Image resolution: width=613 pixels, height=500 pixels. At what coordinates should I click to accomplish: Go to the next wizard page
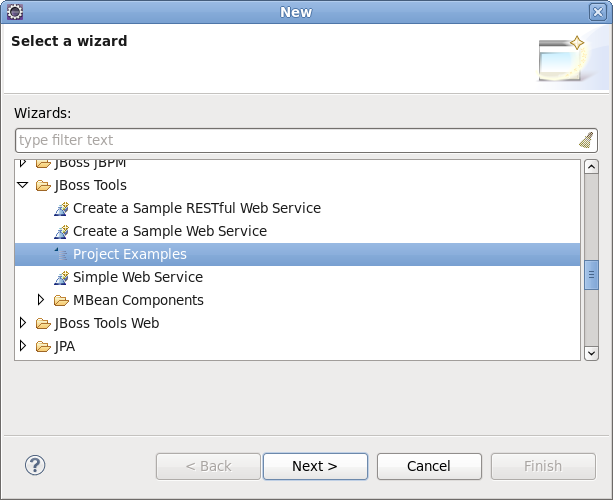pyautogui.click(x=315, y=466)
